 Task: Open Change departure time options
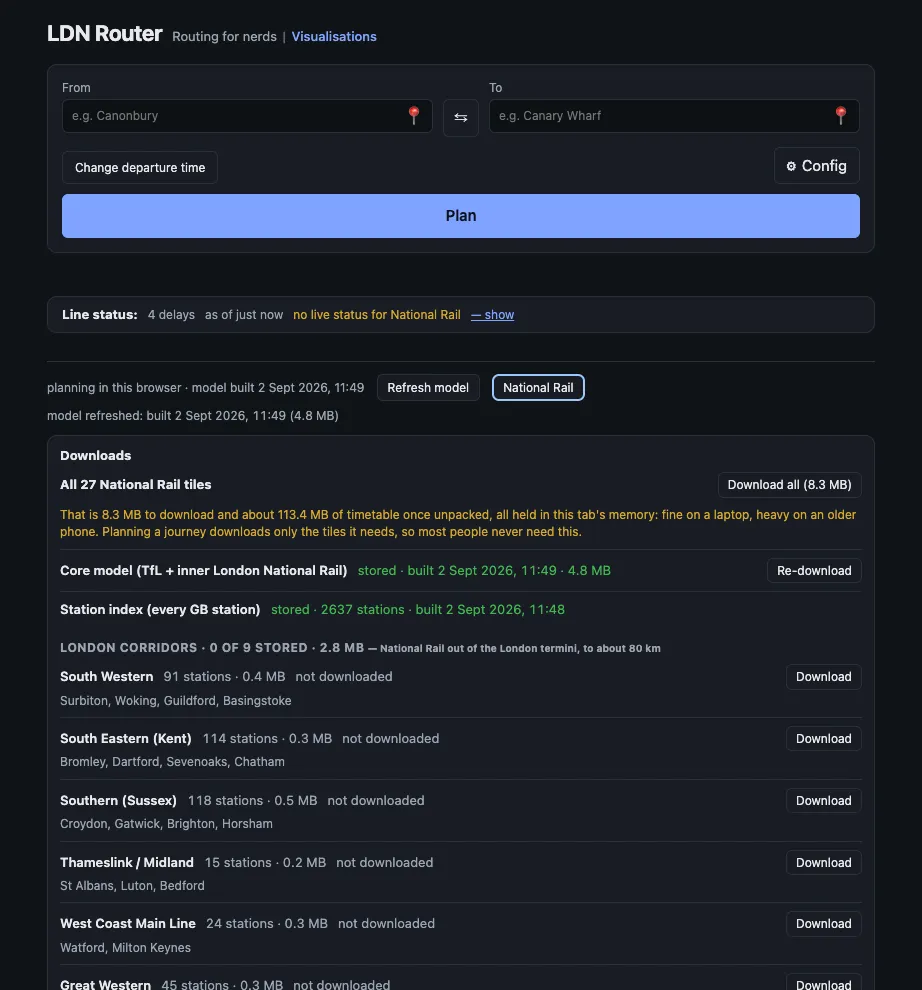[140, 167]
